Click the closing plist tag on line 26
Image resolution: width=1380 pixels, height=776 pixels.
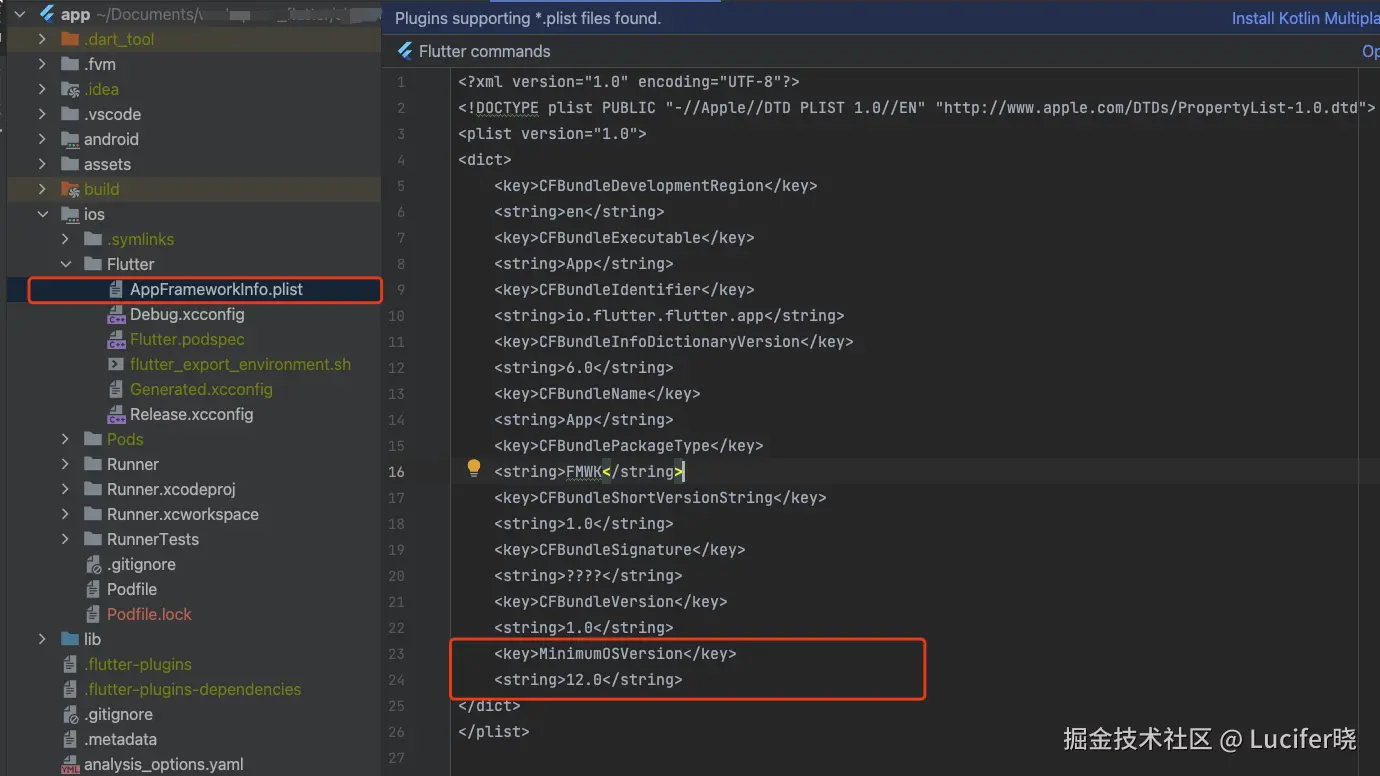pos(494,731)
